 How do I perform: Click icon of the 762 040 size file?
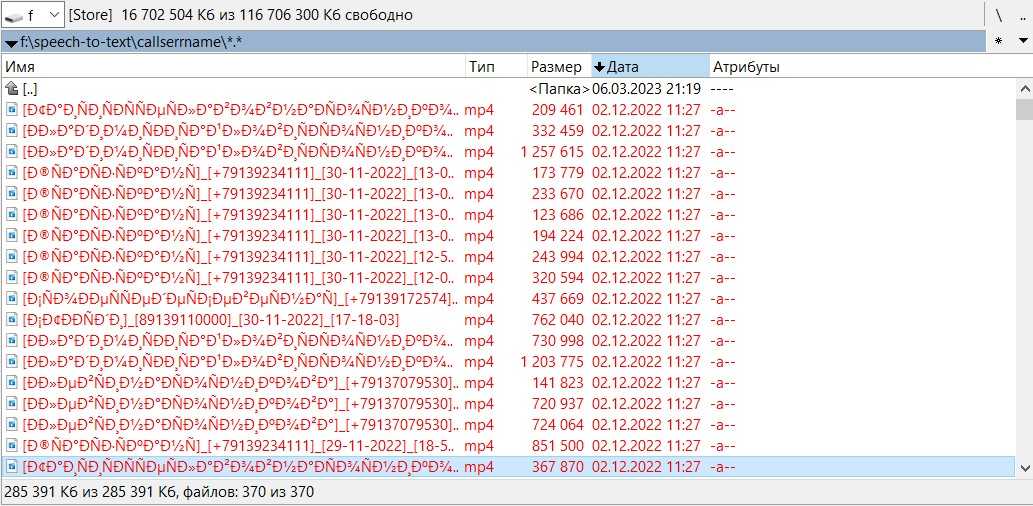12,320
